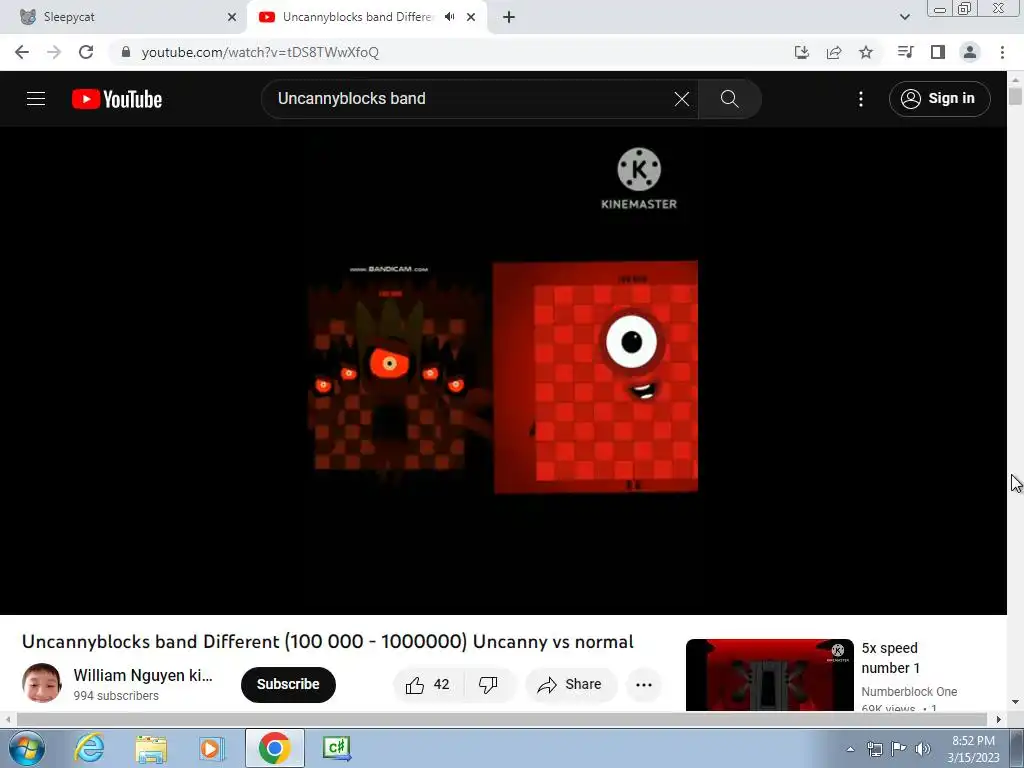Open the C# application on taskbar
This screenshot has height=768, width=1024.
[337, 748]
